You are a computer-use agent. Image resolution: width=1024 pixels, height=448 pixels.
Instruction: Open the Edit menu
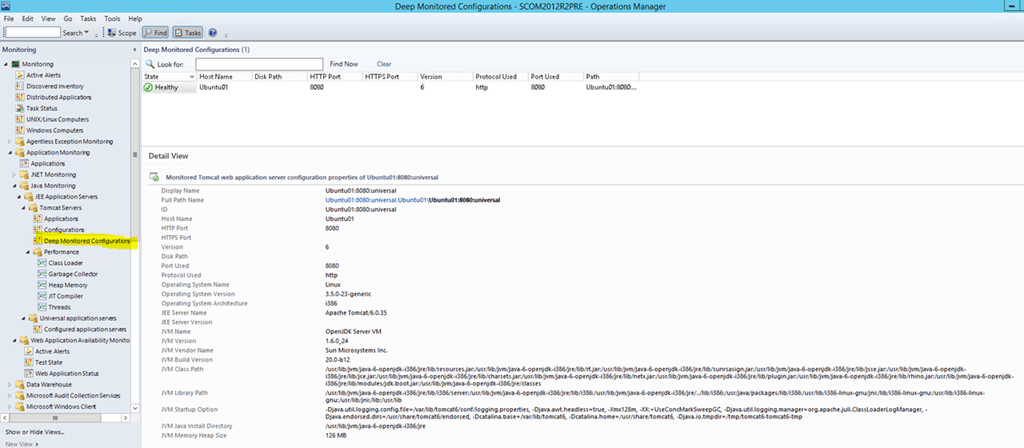[x=27, y=19]
